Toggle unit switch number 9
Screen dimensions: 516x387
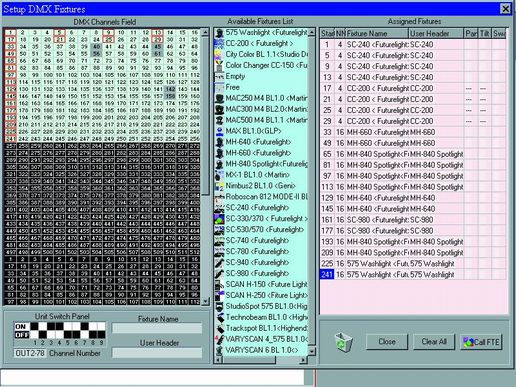(x=101, y=330)
